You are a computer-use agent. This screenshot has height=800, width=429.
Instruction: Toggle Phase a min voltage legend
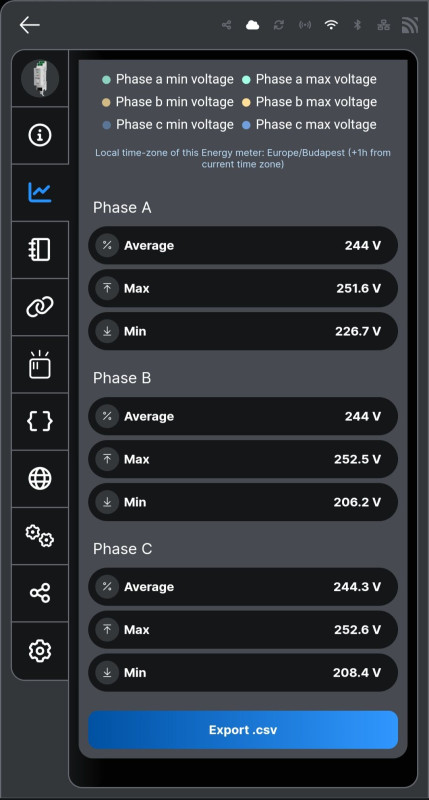(x=168, y=80)
